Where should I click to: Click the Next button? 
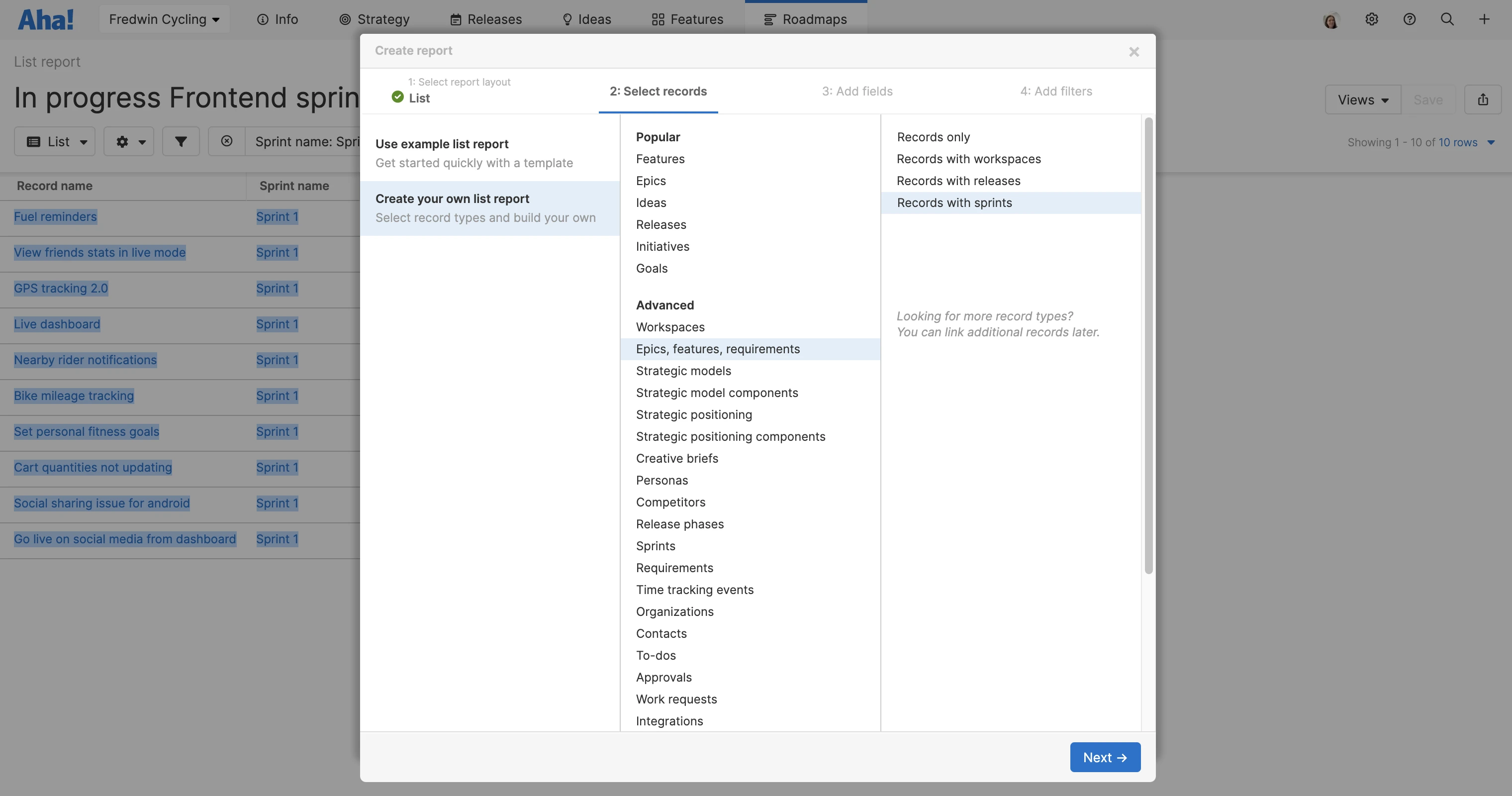point(1105,757)
